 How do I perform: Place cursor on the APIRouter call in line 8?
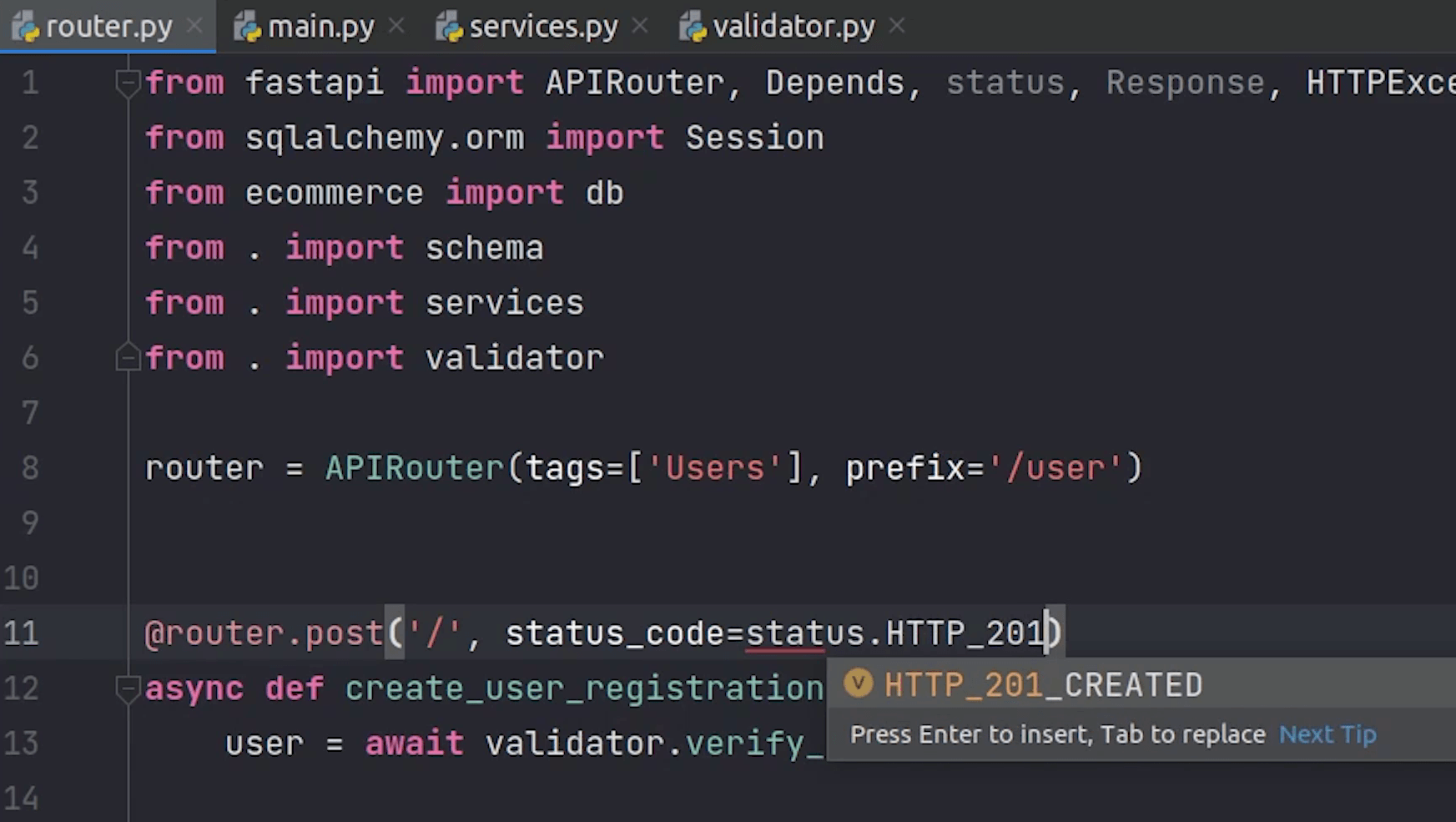tap(415, 468)
